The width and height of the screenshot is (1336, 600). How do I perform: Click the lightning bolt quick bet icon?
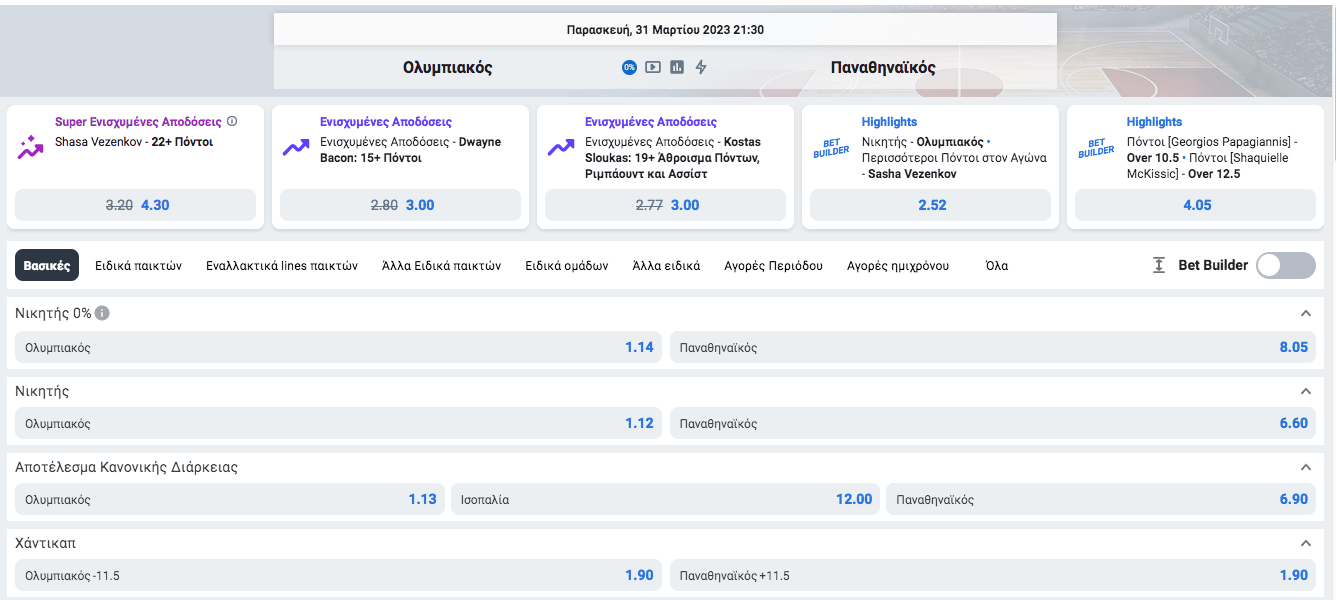point(701,67)
